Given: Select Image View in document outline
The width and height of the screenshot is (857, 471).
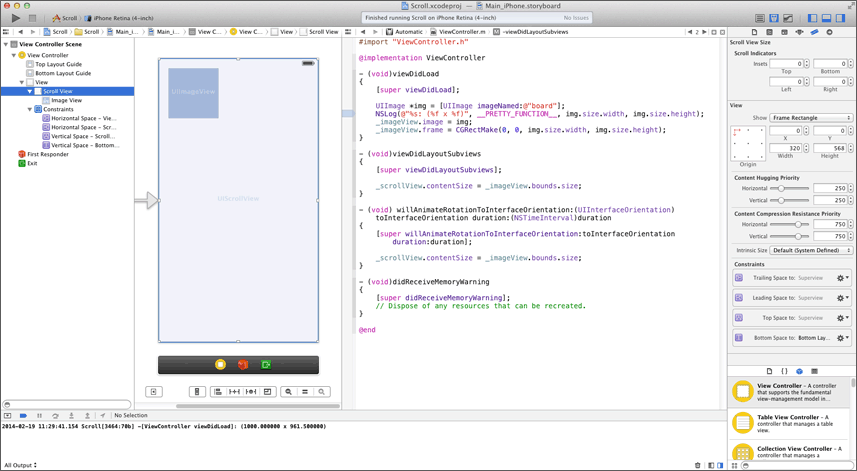Looking at the screenshot, I should (66, 100).
